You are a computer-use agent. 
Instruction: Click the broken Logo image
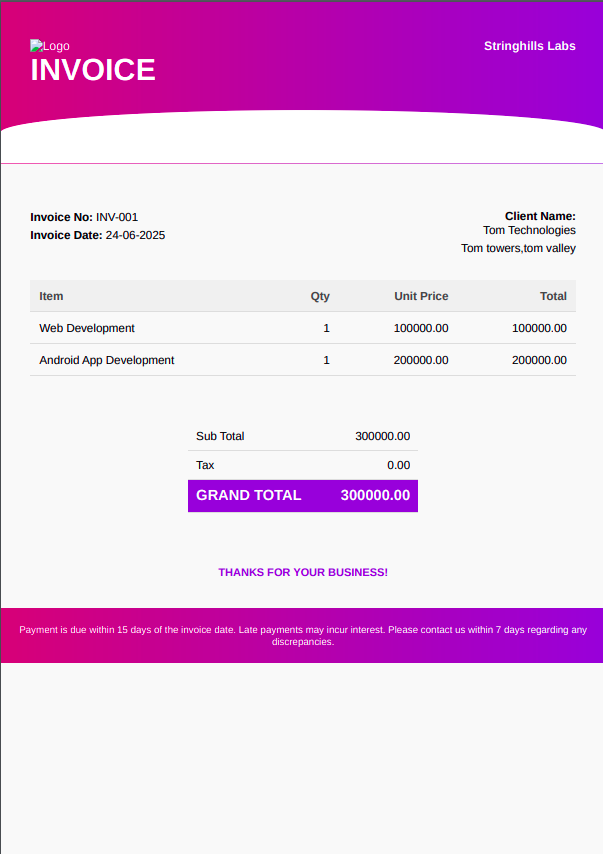pos(49,46)
